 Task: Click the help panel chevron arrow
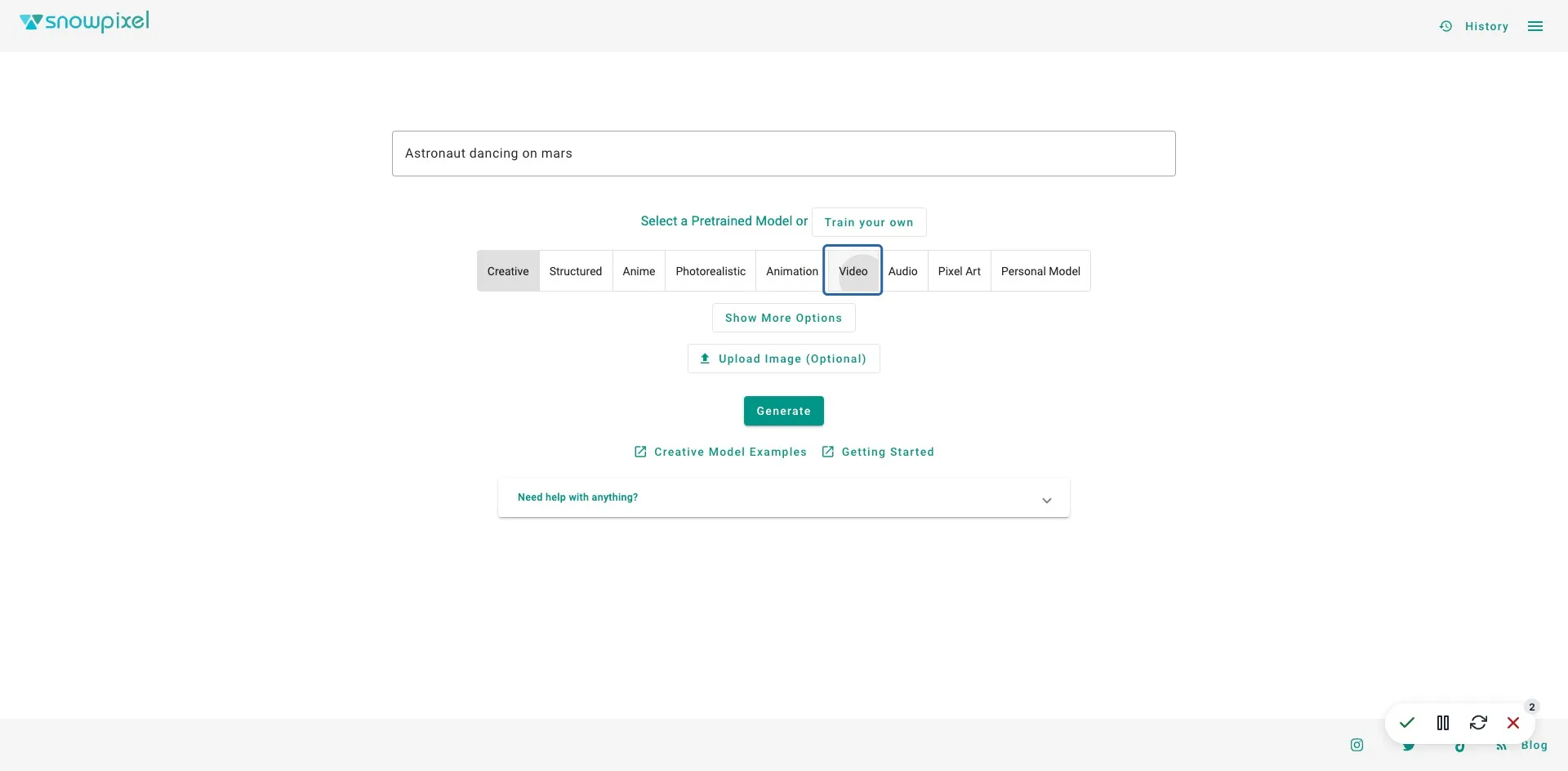coord(1047,501)
